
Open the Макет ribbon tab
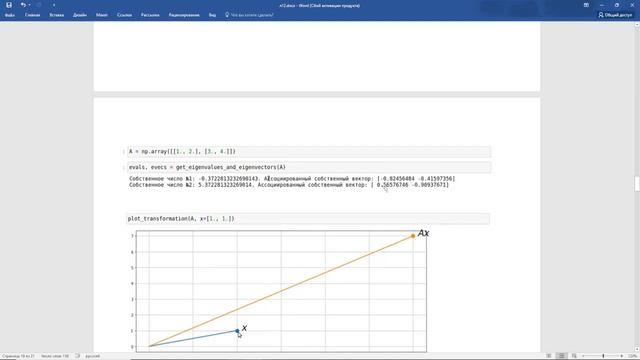click(102, 15)
